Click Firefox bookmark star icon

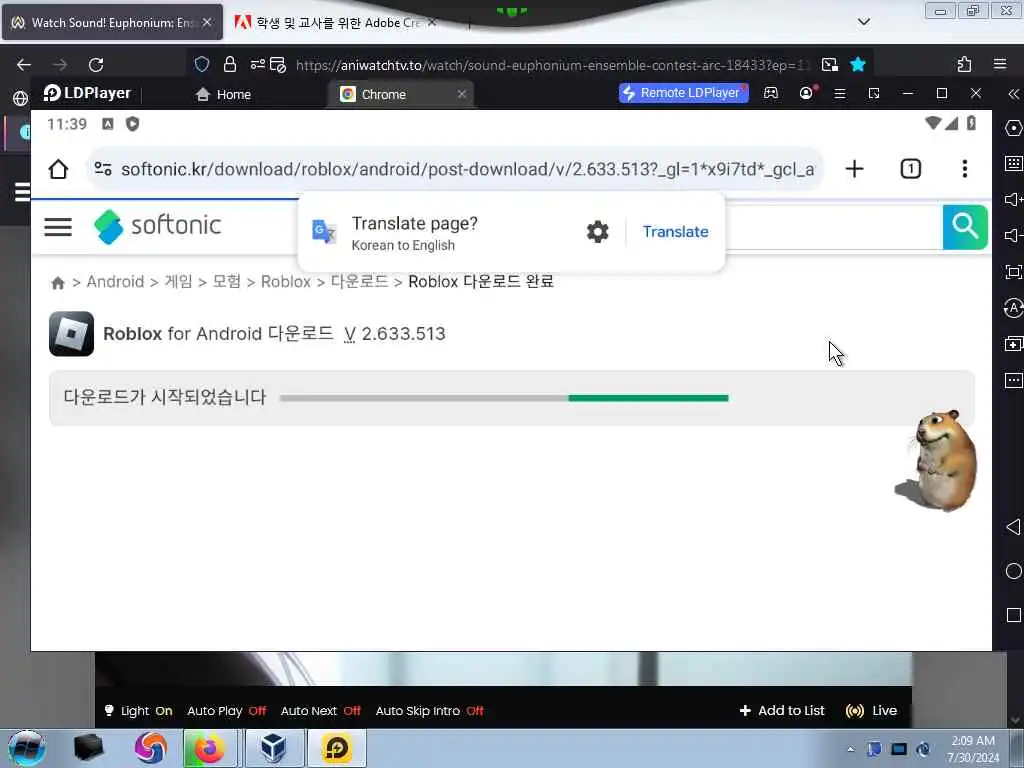point(857,64)
